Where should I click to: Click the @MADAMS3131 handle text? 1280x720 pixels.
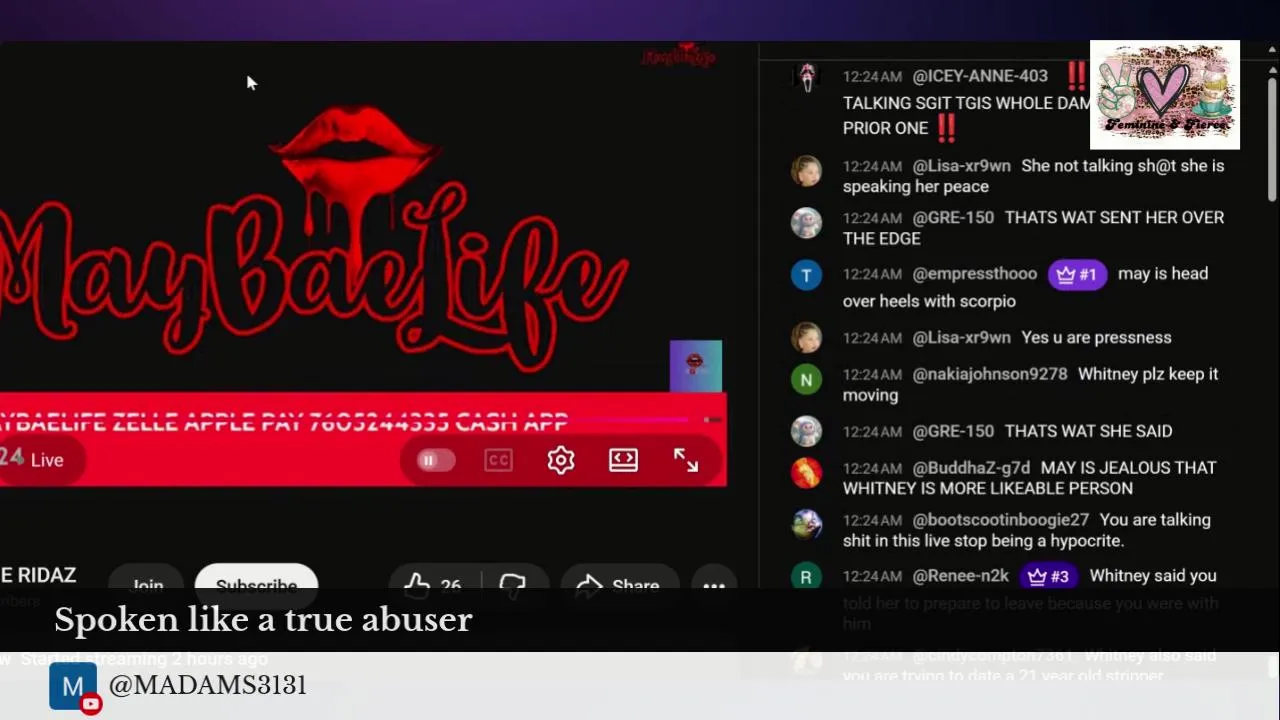point(208,685)
